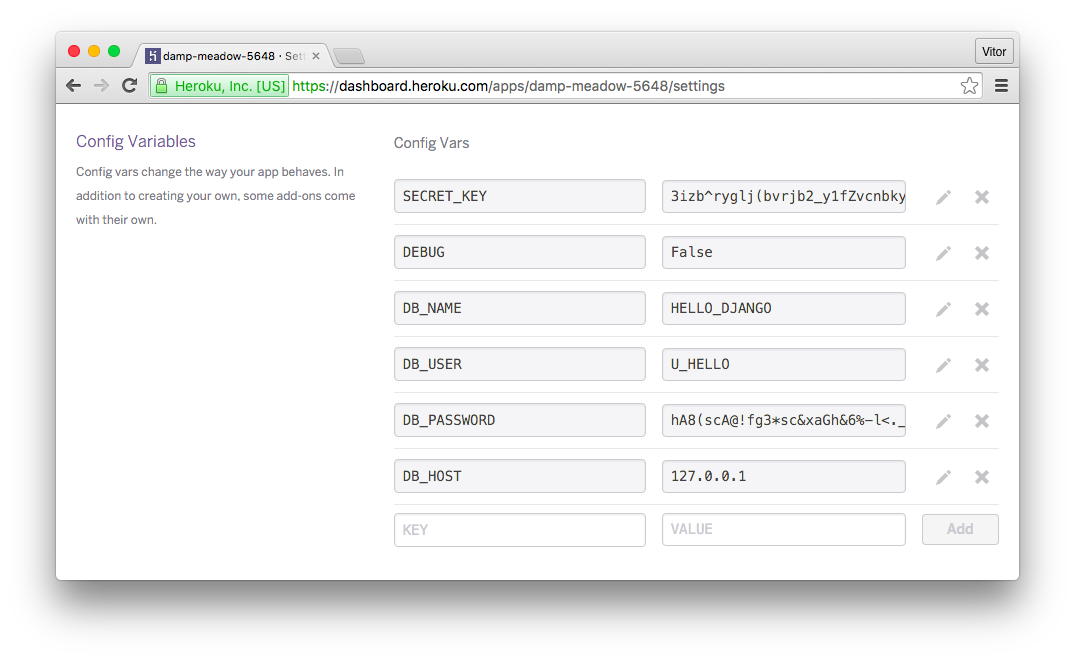Click the Config Vars section label

pos(431,143)
